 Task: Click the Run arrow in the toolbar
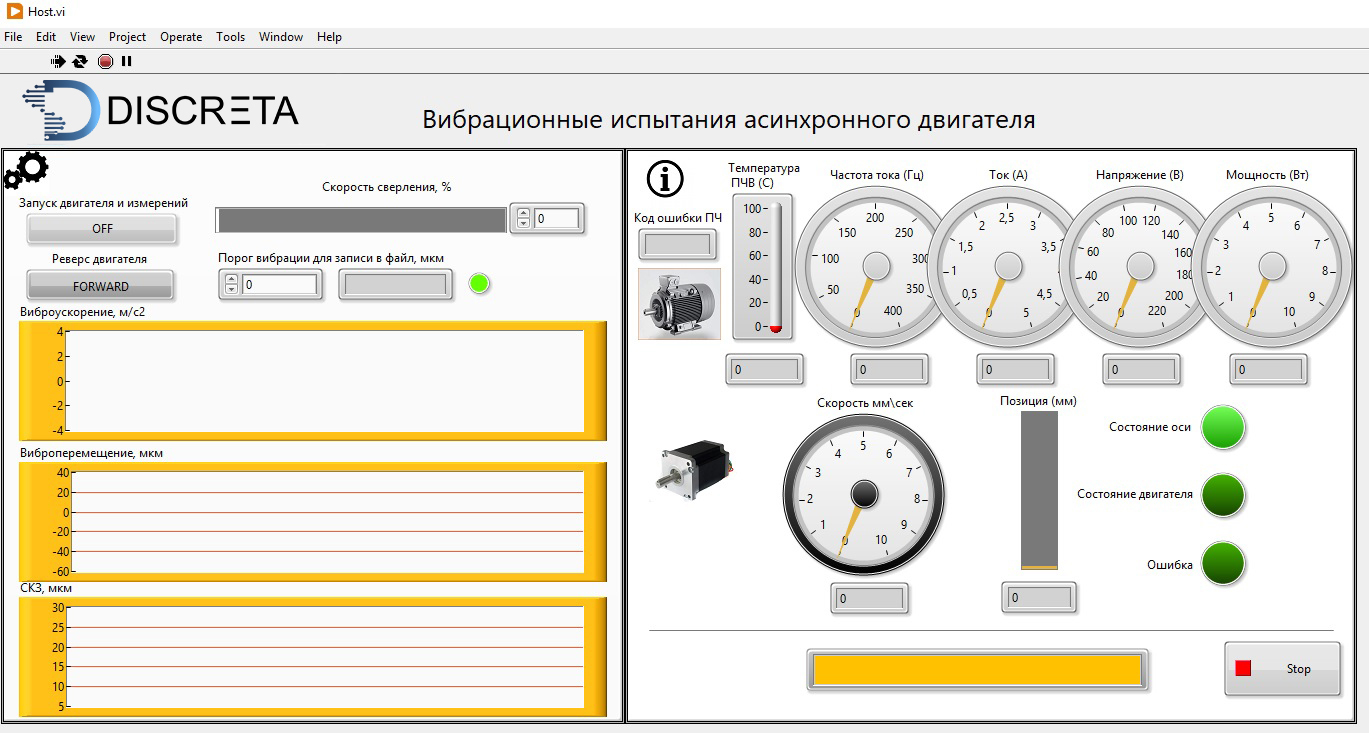58,61
